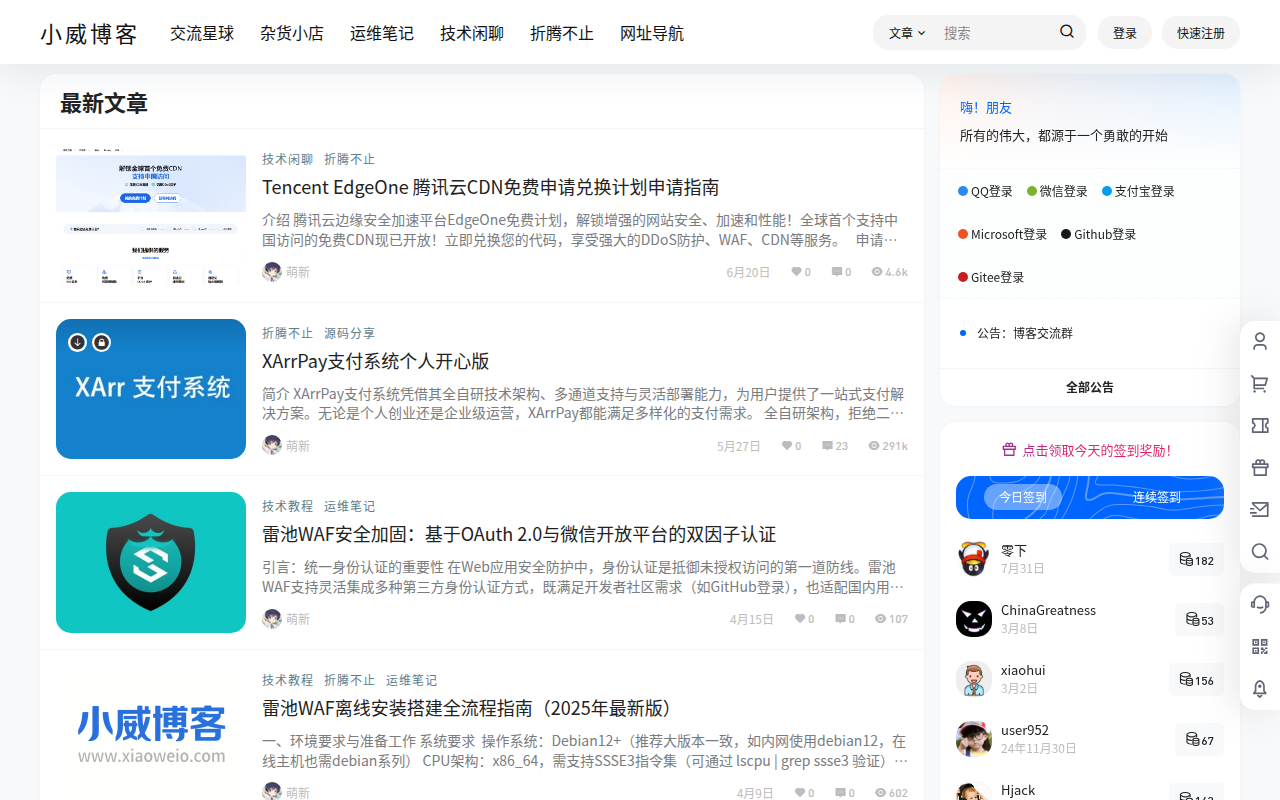The width and height of the screenshot is (1280, 800).
Task: Click the search magnifier in the top search box
Action: pos(1067,32)
